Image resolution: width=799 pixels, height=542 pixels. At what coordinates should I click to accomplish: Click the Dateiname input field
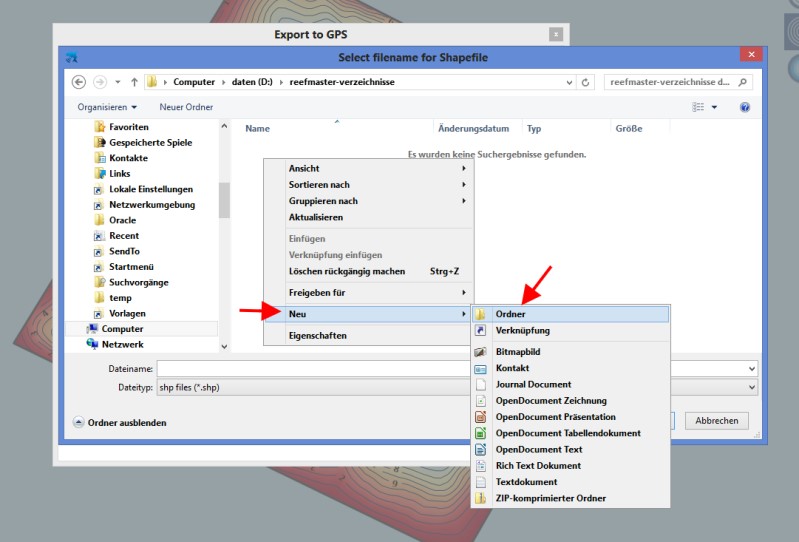(310, 369)
